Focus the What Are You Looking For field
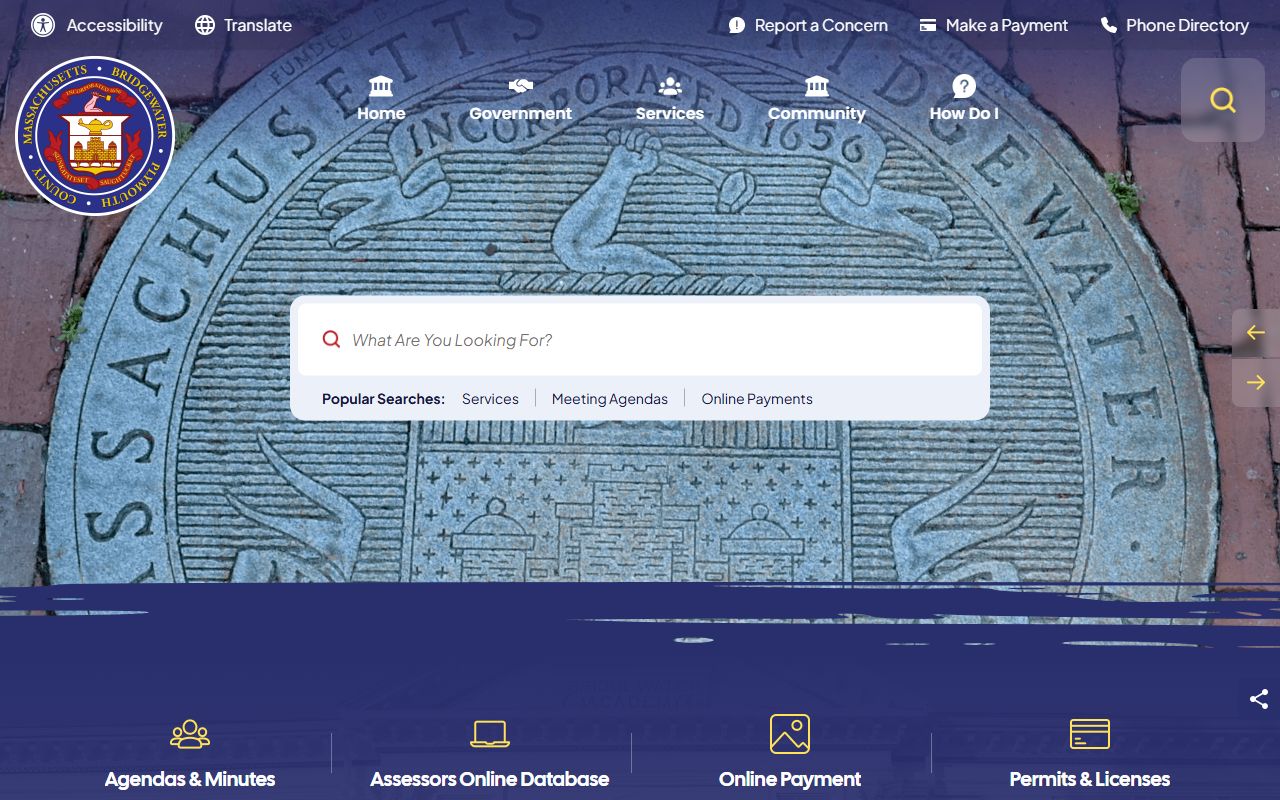 640,340
